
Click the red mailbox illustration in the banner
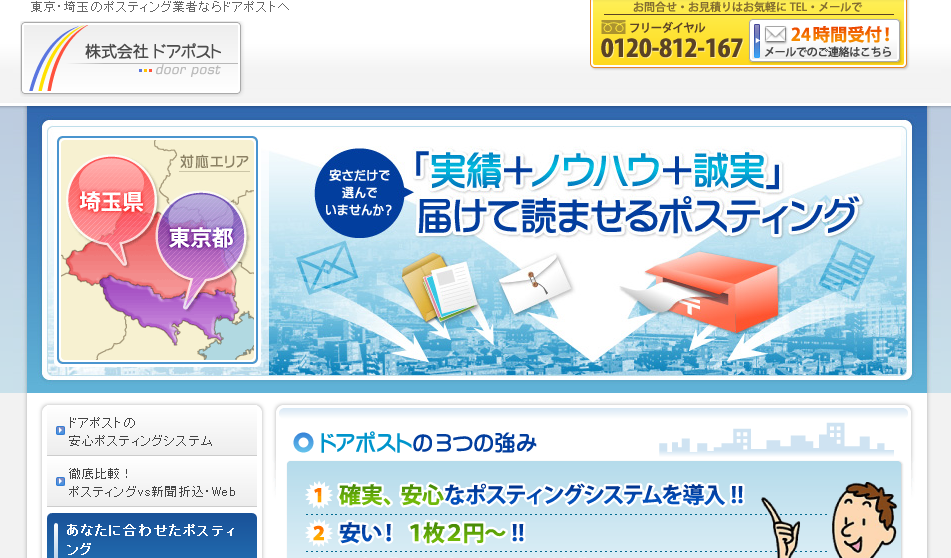coord(711,292)
